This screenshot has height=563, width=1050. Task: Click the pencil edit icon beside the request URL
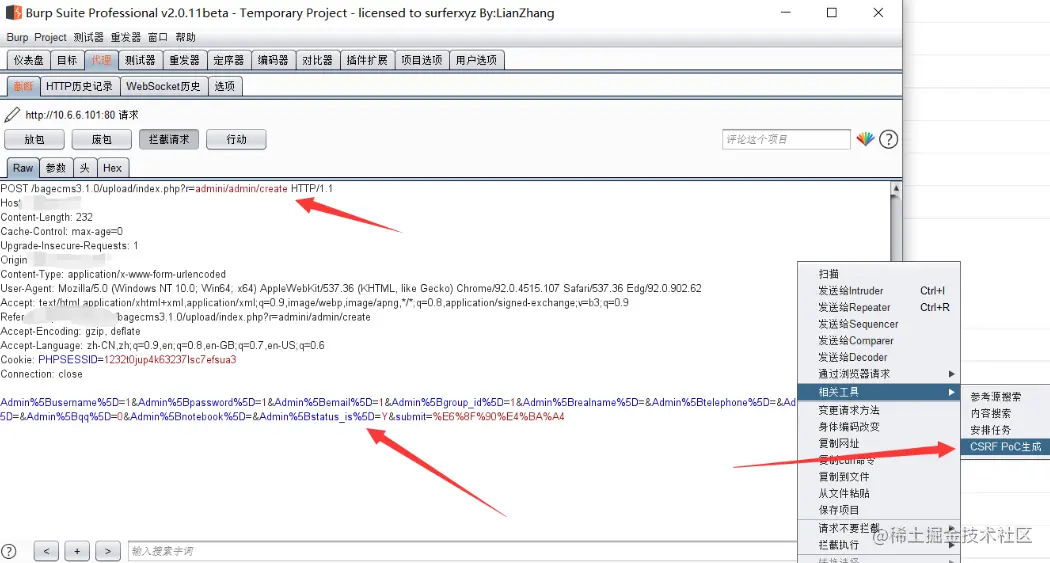pyautogui.click(x=12, y=114)
